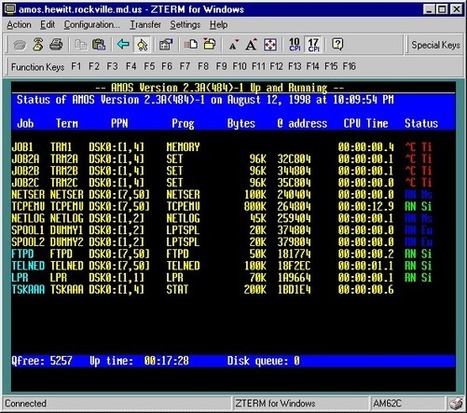
Task: Click the MEMORY program entry
Action: (183, 147)
